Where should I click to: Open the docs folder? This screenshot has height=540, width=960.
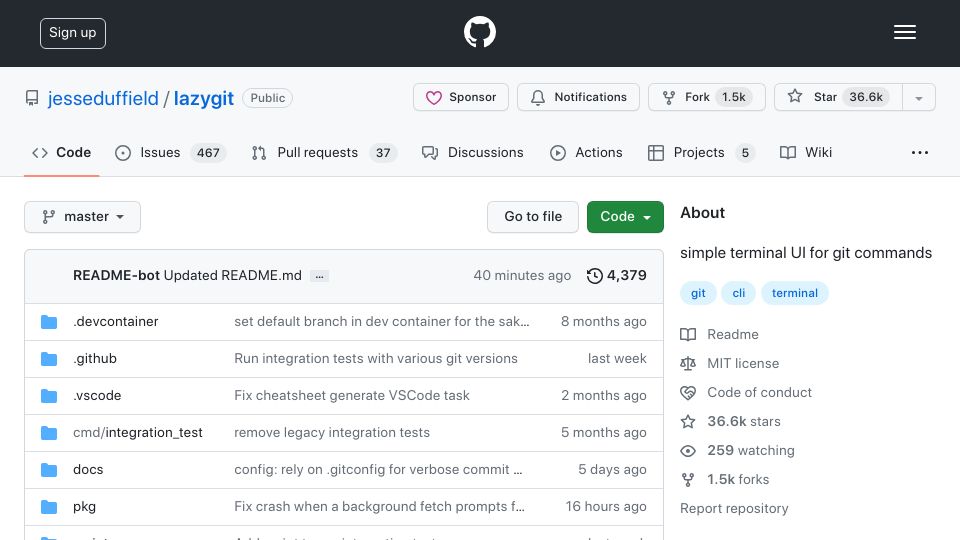click(x=88, y=470)
